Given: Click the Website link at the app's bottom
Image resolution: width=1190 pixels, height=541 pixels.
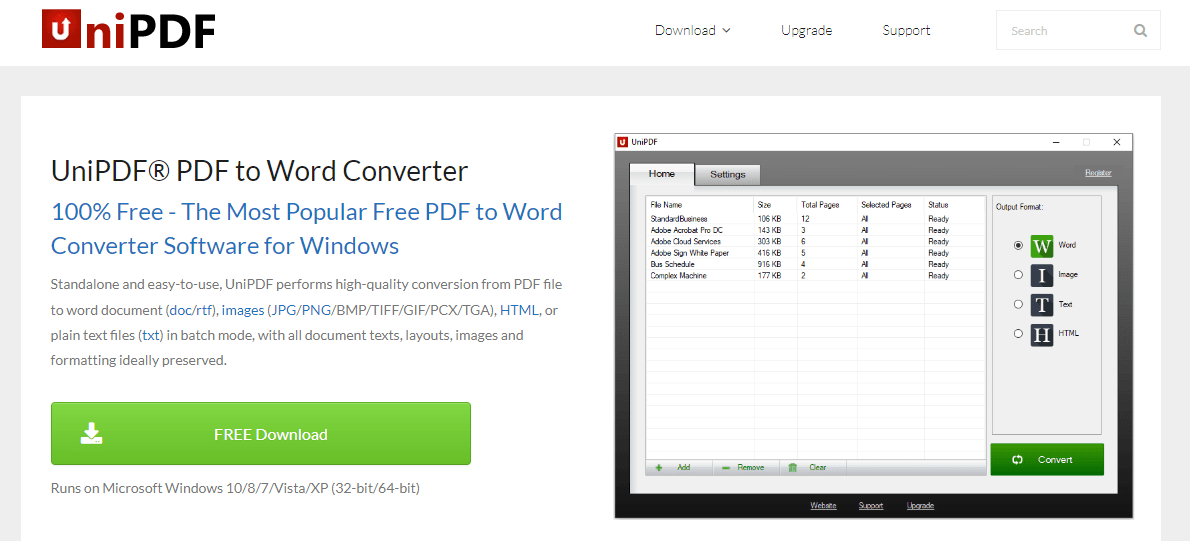Looking at the screenshot, I should point(823,505).
